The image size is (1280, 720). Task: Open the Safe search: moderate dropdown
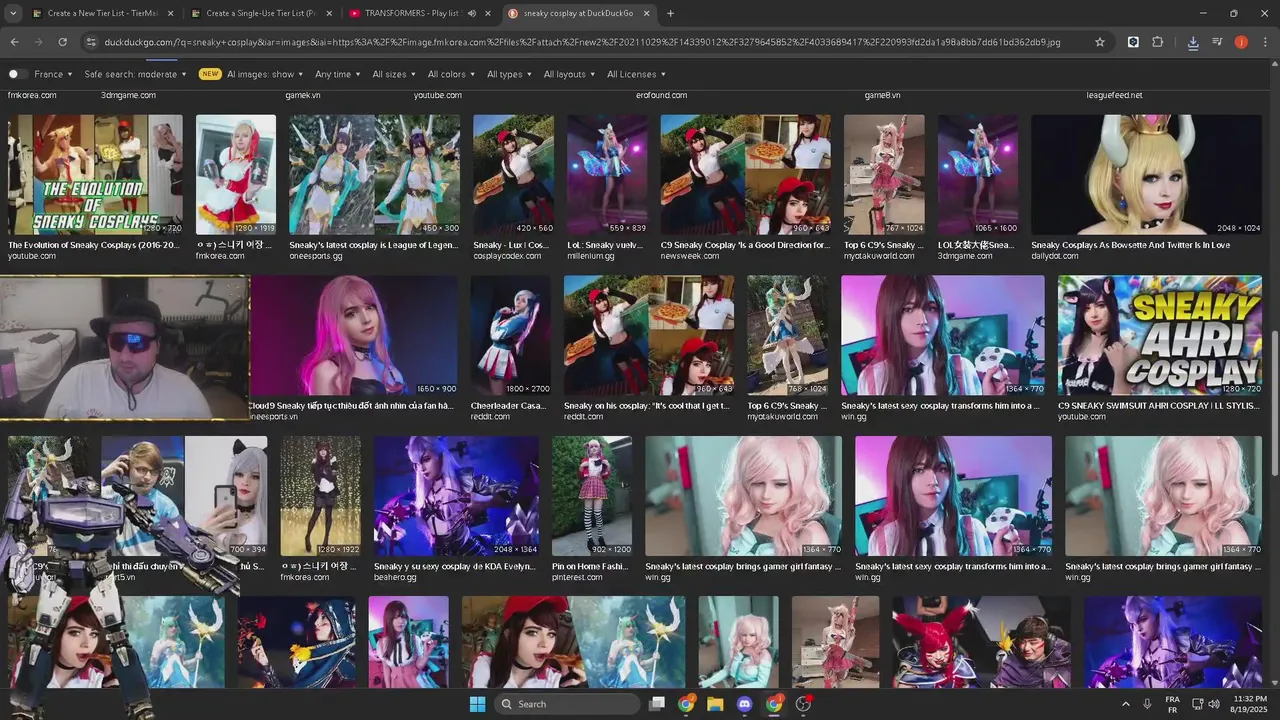click(x=135, y=74)
